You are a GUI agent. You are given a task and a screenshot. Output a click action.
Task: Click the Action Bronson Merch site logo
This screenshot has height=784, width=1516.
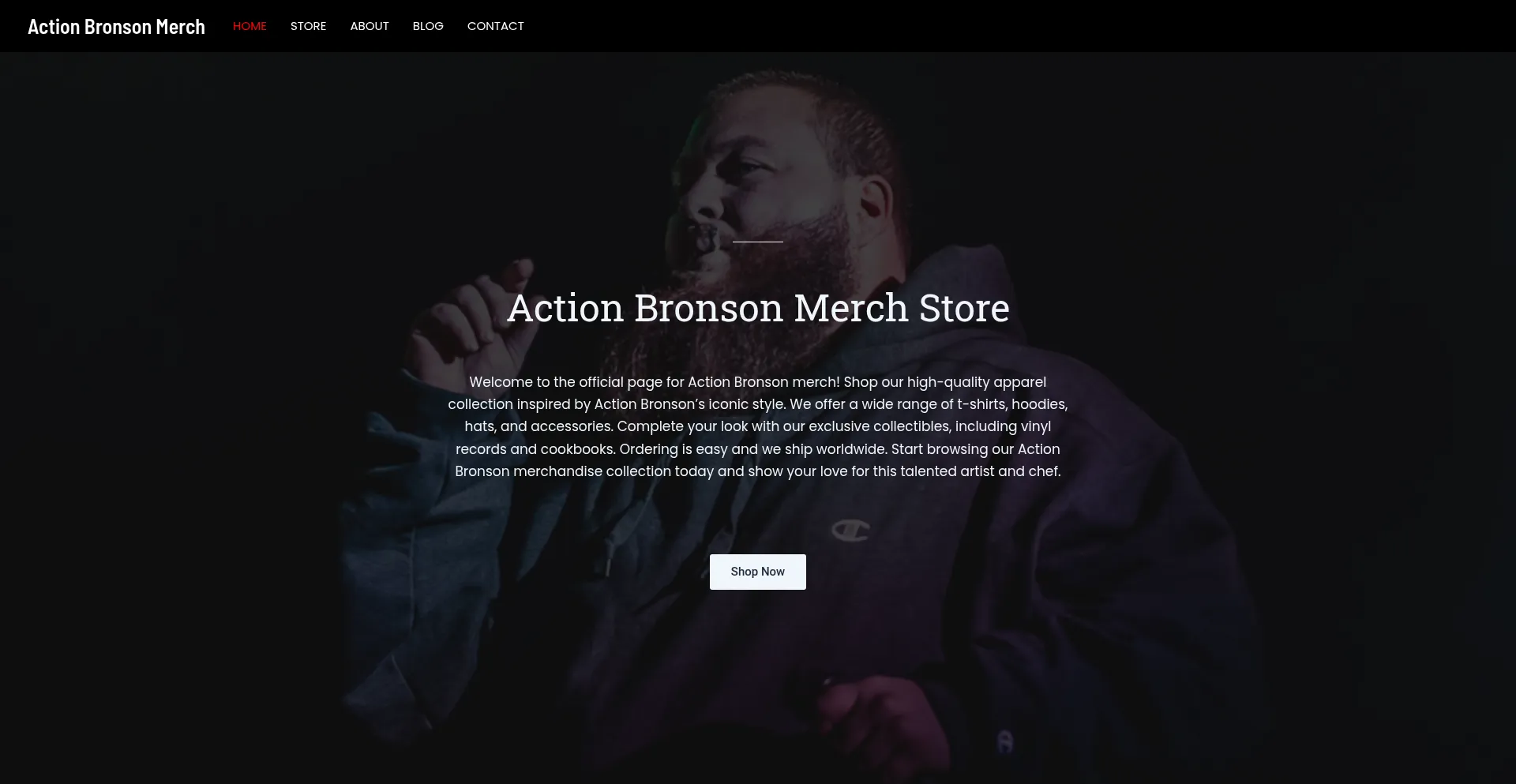pos(116,27)
